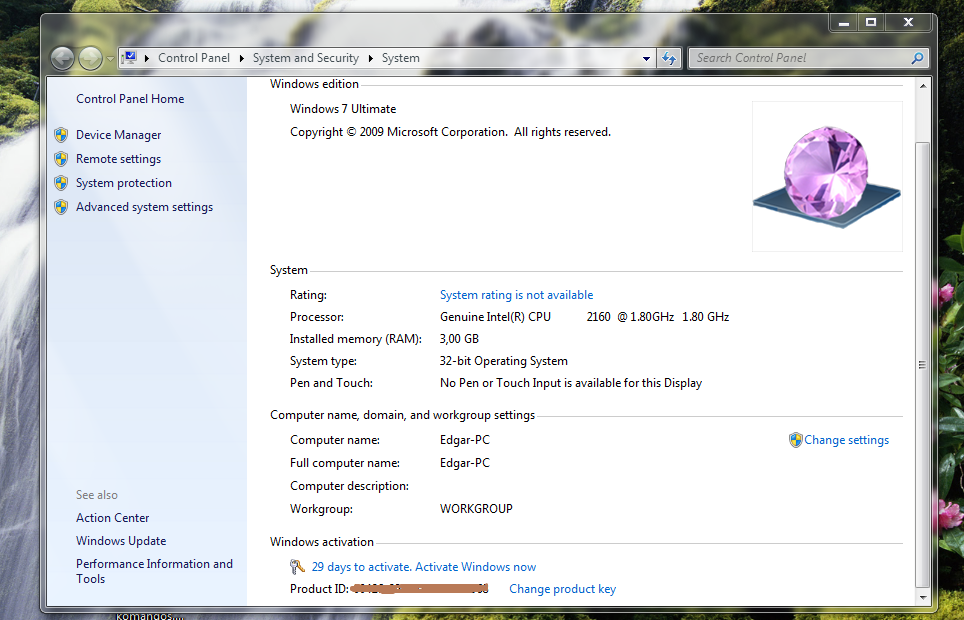The height and width of the screenshot is (620, 964).
Task: Minimize the System window
Action: tap(844, 22)
